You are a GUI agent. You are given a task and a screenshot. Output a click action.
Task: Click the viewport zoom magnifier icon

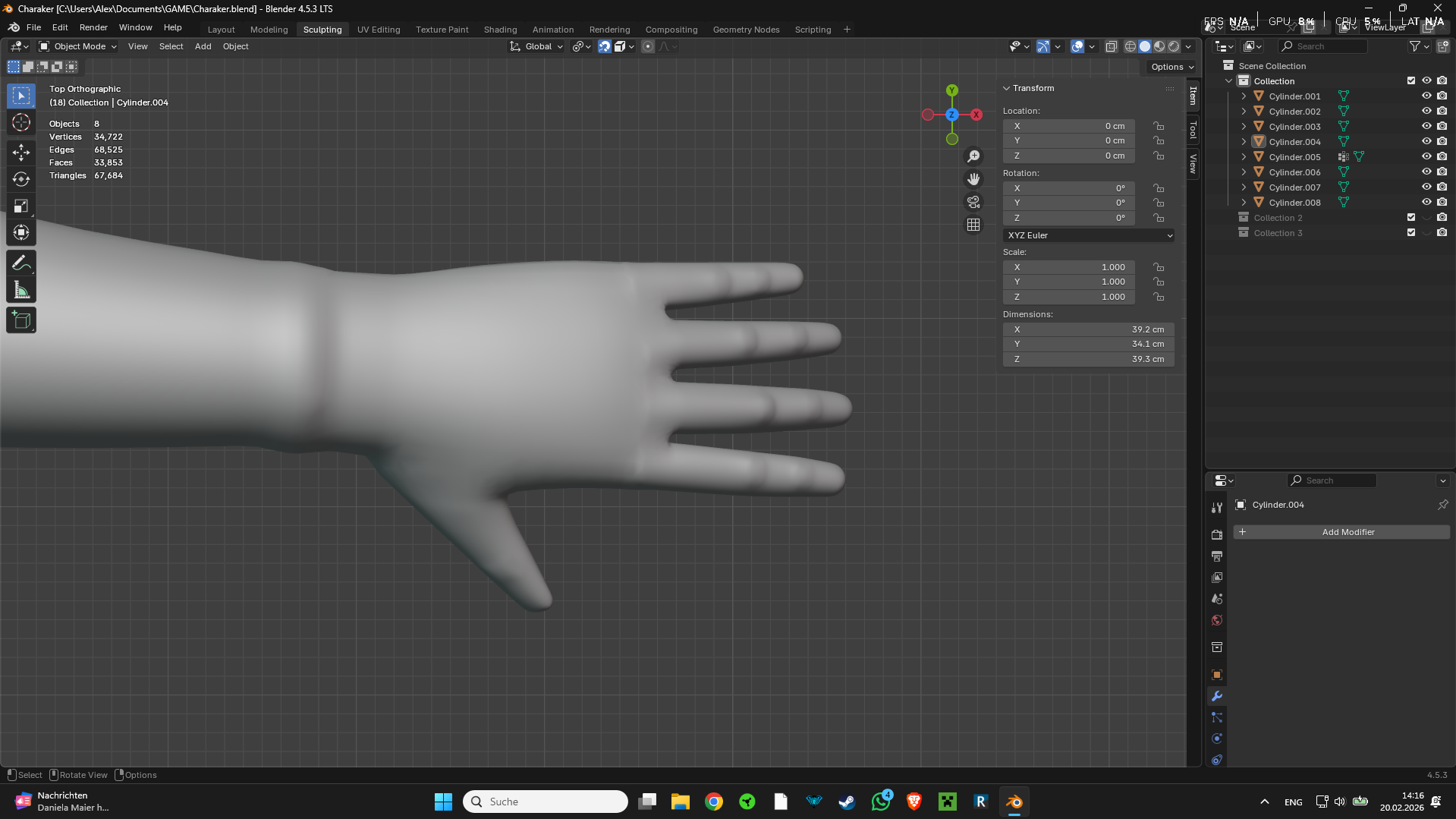click(x=973, y=156)
